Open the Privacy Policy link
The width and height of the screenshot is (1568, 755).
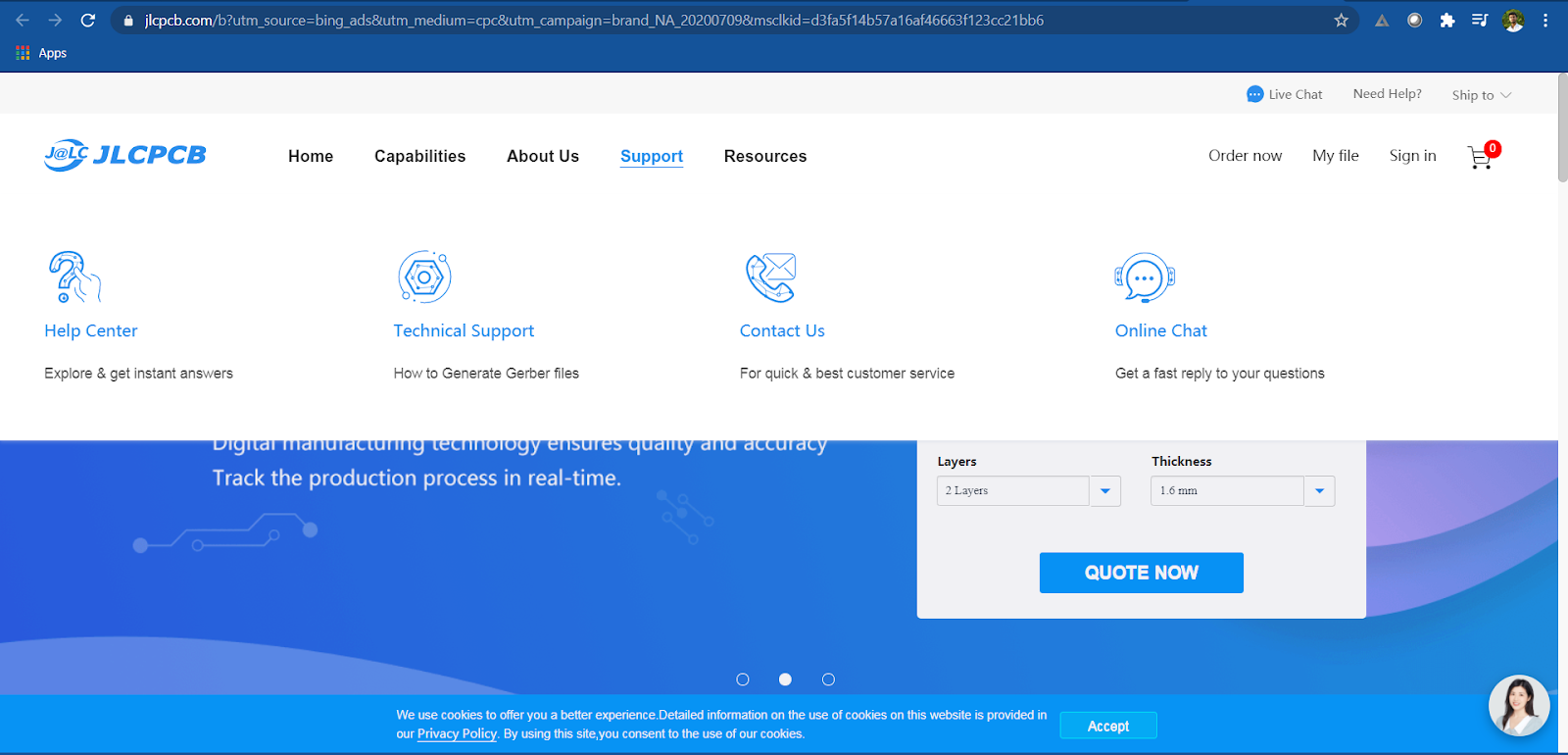[457, 733]
